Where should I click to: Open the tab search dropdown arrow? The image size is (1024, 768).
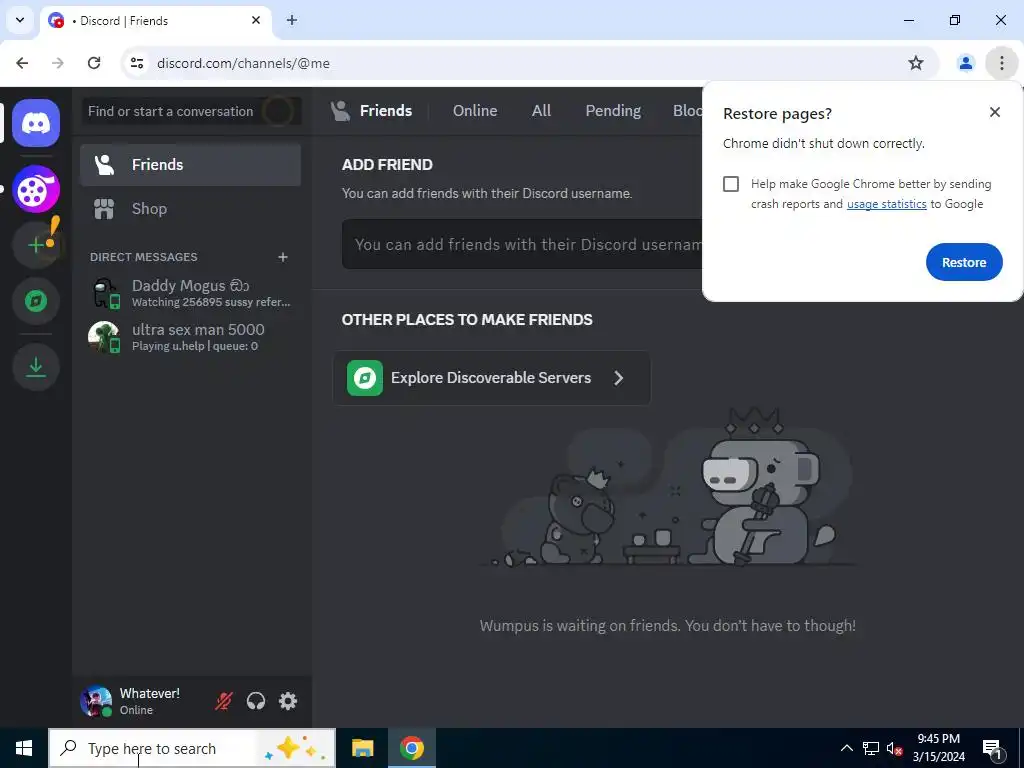[20, 20]
